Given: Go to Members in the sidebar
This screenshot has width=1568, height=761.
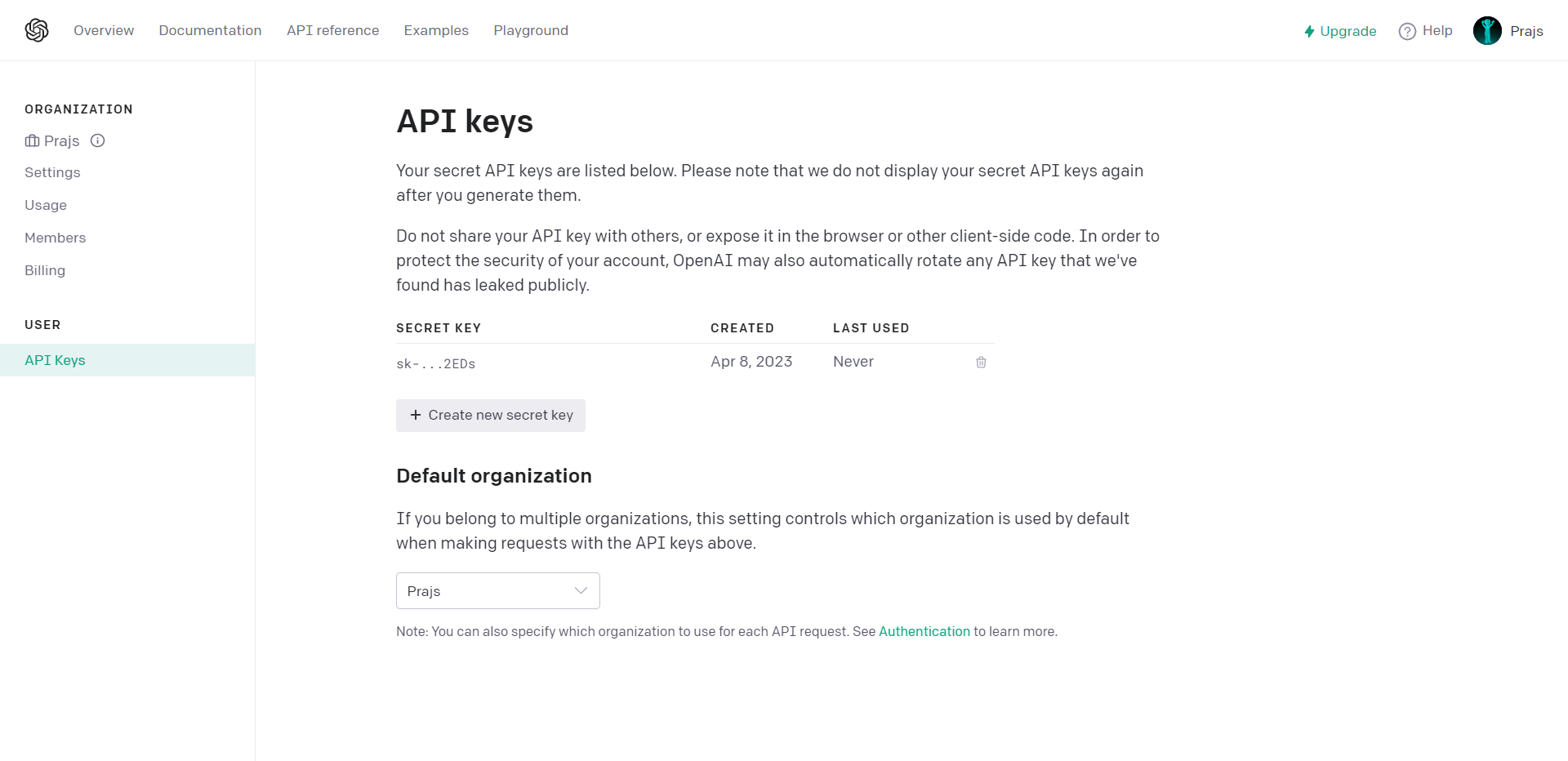Looking at the screenshot, I should (55, 238).
